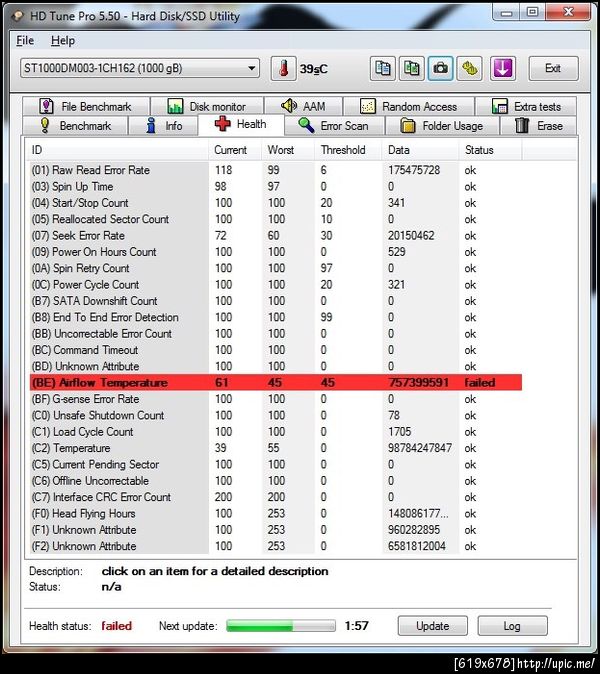Switch to the Info tab
The height and width of the screenshot is (674, 600).
pyautogui.click(x=163, y=126)
